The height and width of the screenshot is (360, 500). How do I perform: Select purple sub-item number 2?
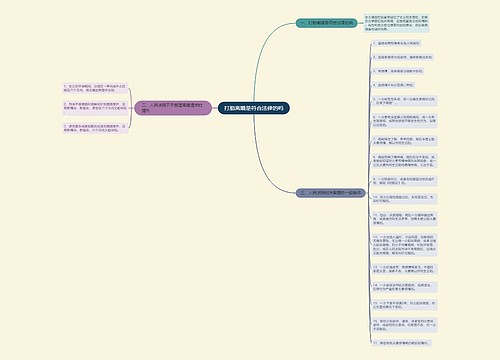pos(95,108)
